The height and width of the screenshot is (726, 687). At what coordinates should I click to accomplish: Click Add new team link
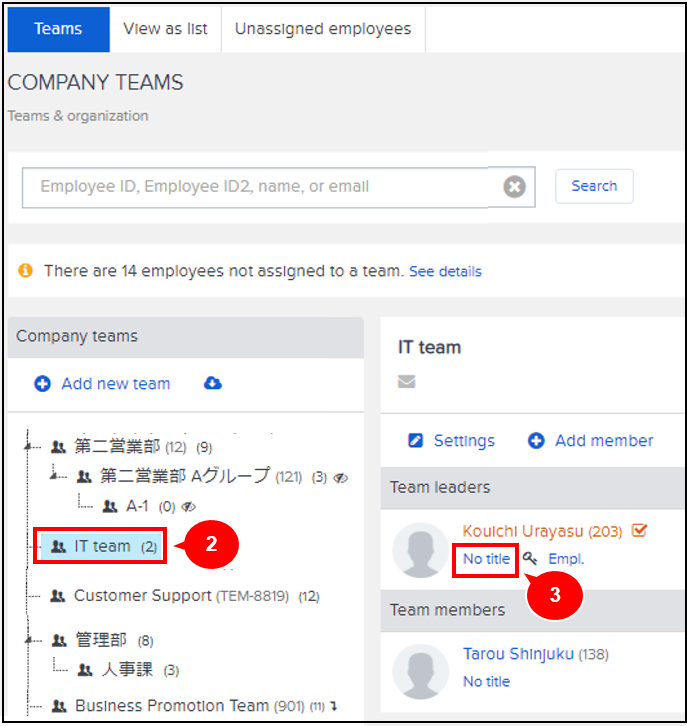116,384
